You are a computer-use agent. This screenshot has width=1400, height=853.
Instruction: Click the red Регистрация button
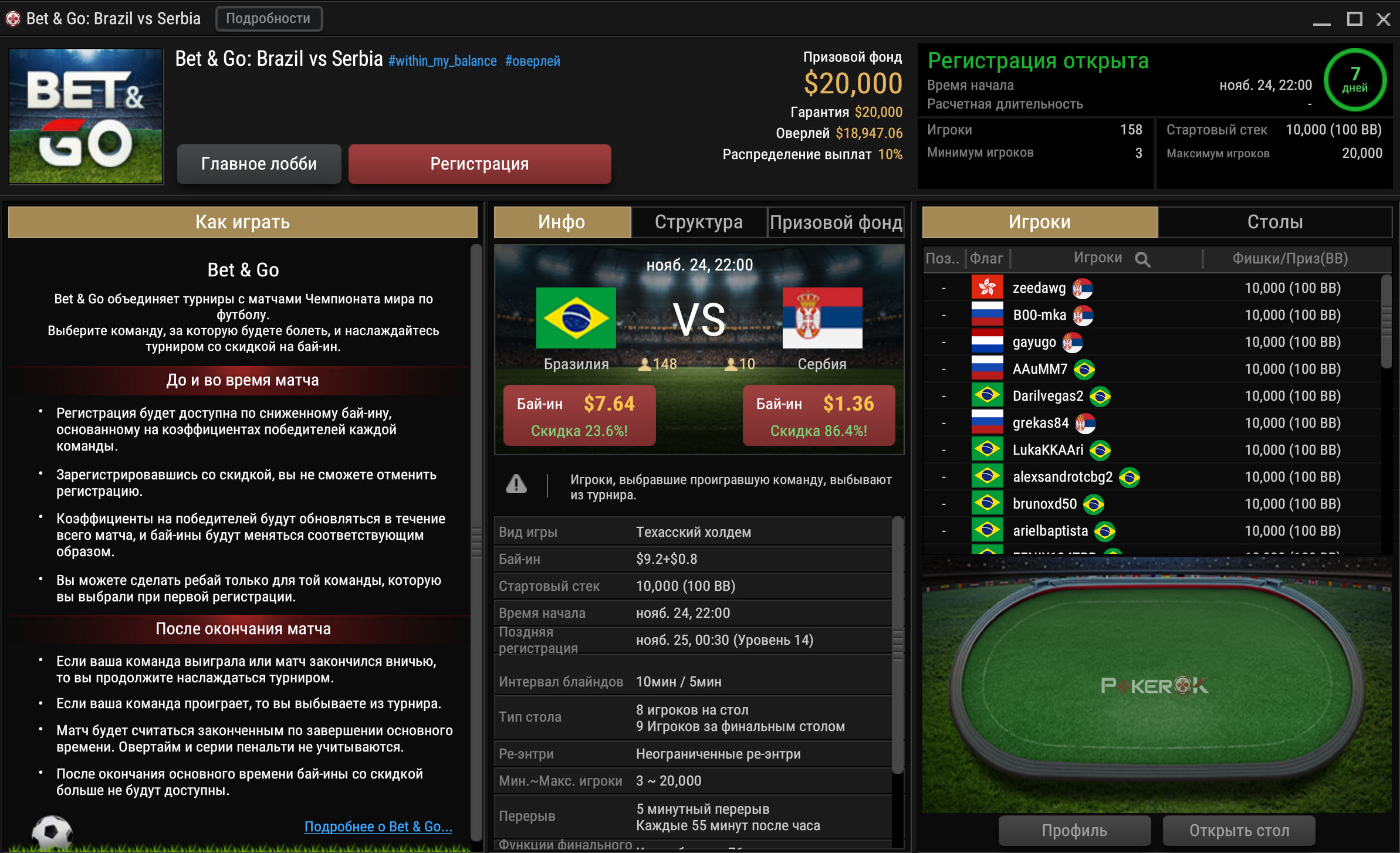coord(479,164)
